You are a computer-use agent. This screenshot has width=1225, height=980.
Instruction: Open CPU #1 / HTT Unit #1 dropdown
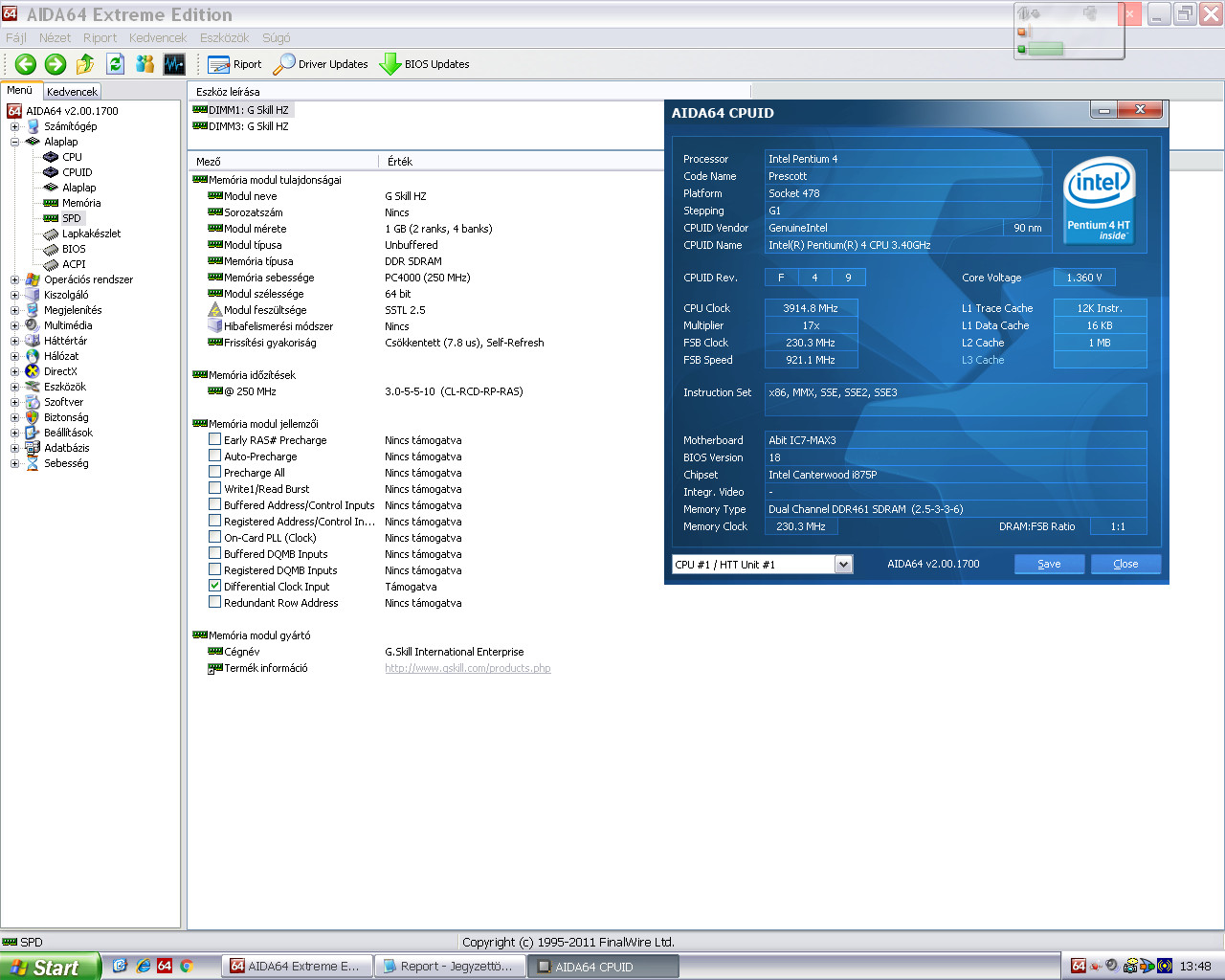coord(843,565)
